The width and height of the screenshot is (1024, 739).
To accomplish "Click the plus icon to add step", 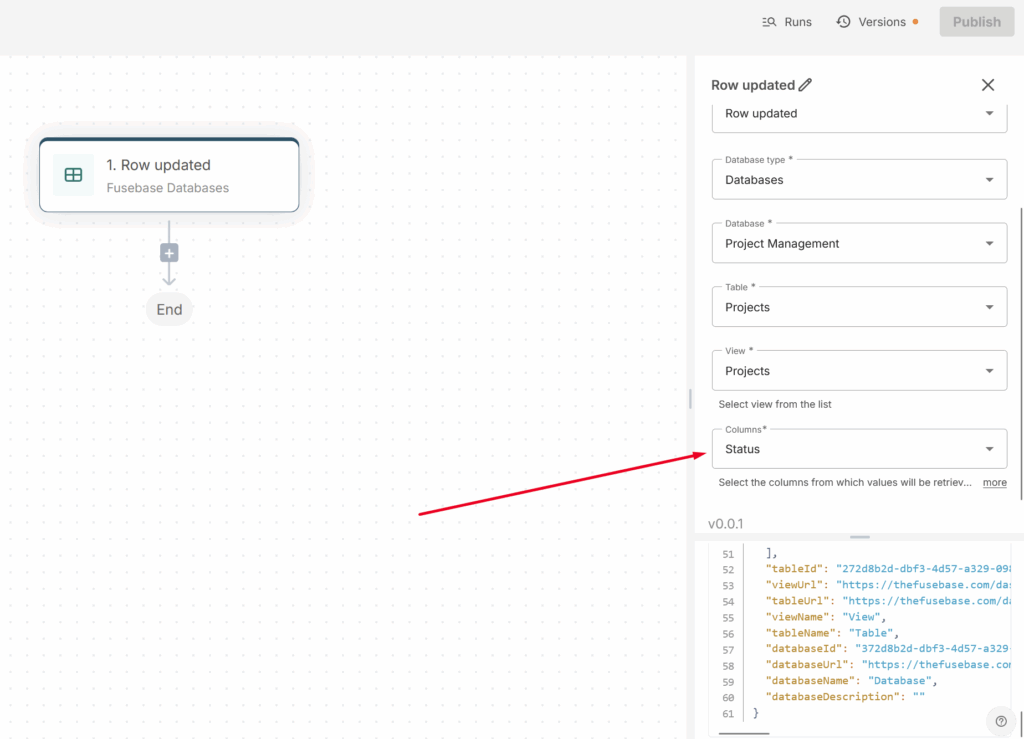I will [169, 253].
